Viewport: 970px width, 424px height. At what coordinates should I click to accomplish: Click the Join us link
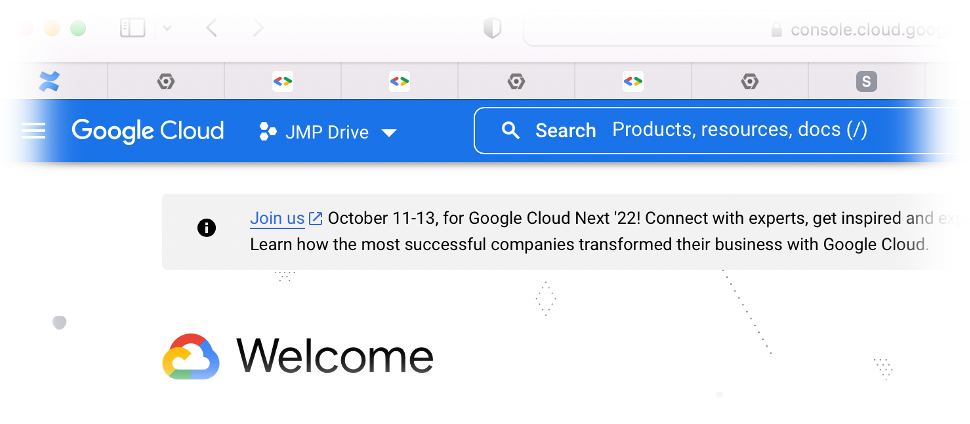point(277,218)
